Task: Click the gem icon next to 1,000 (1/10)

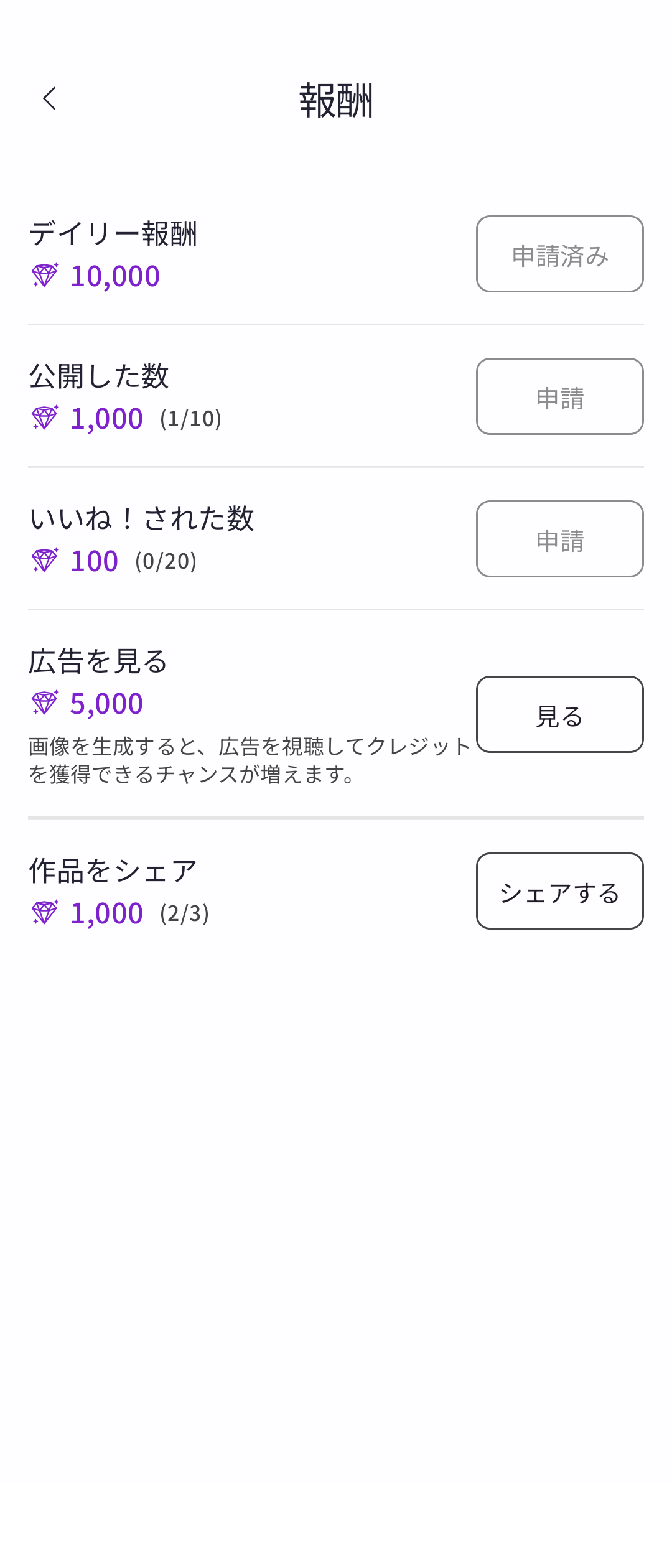Action: click(x=45, y=418)
